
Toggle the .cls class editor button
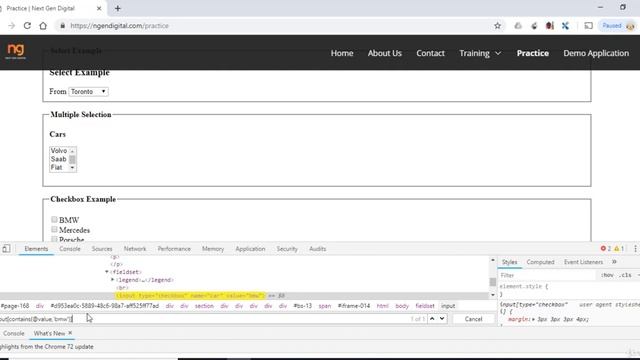(625, 275)
